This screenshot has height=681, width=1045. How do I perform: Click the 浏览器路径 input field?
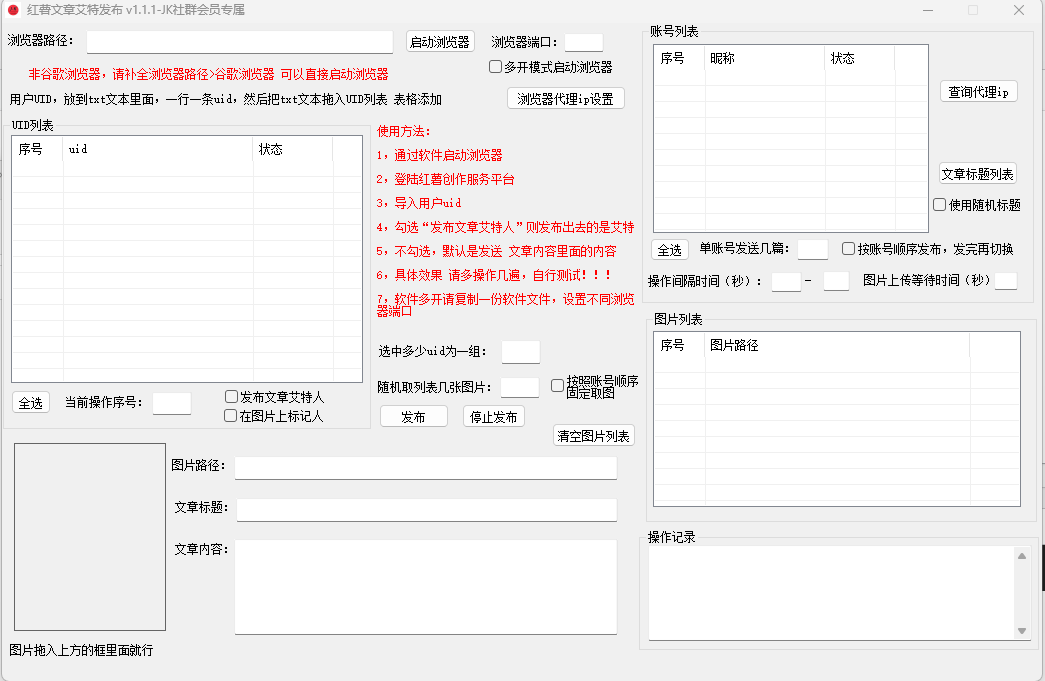[x=240, y=42]
